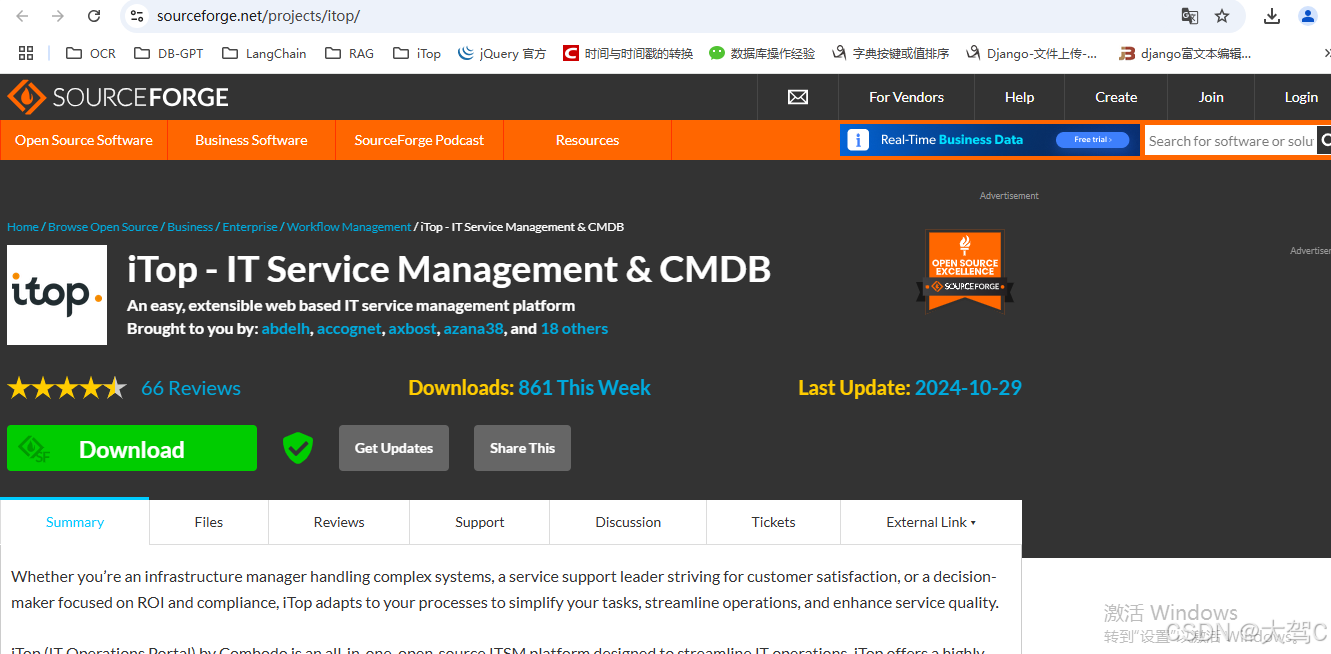
Task: Open the Business Software menu
Action: [251, 140]
